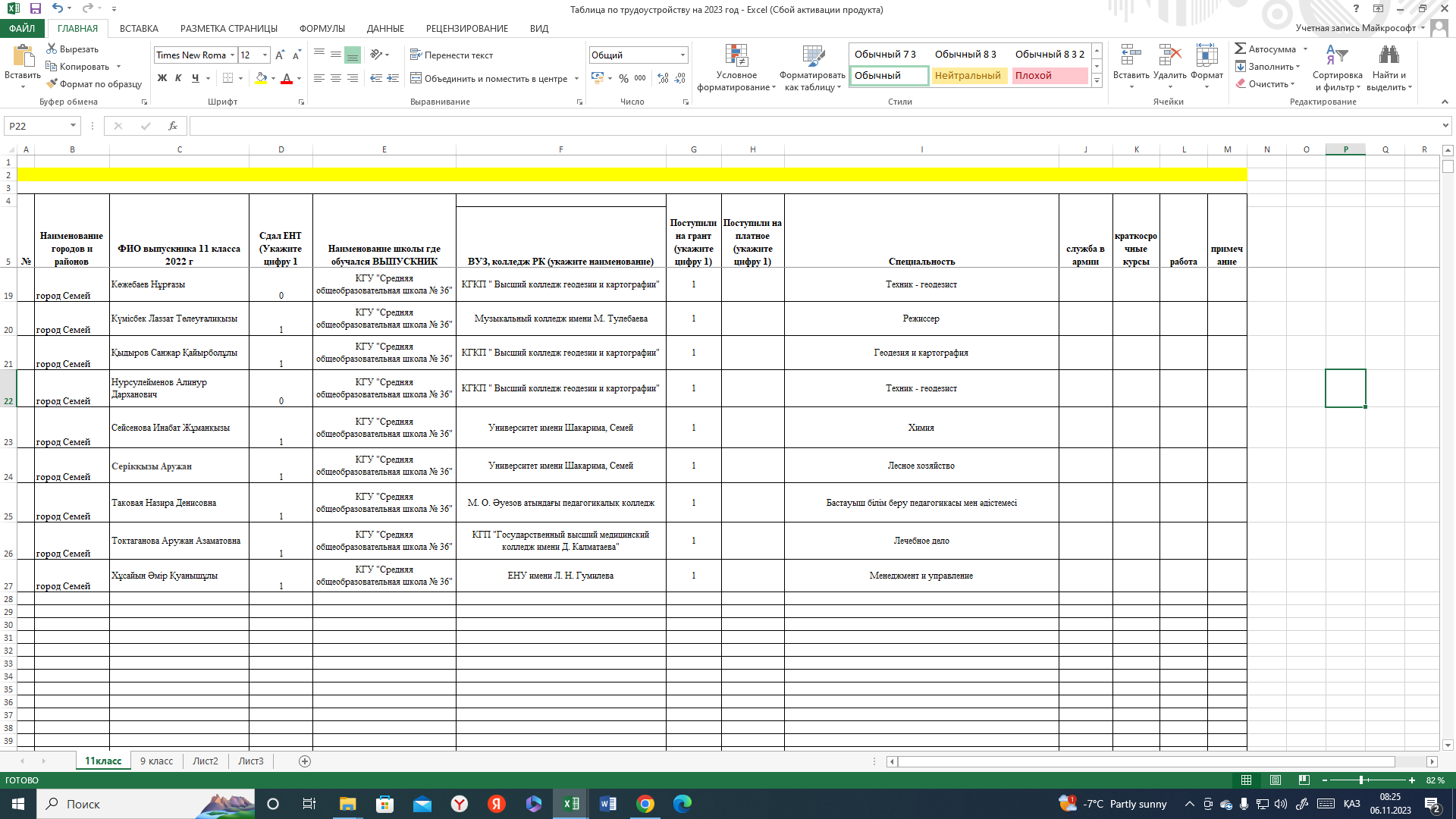Click Учетная запись Майкрософт account link
The image size is (1456, 819).
point(1356,28)
